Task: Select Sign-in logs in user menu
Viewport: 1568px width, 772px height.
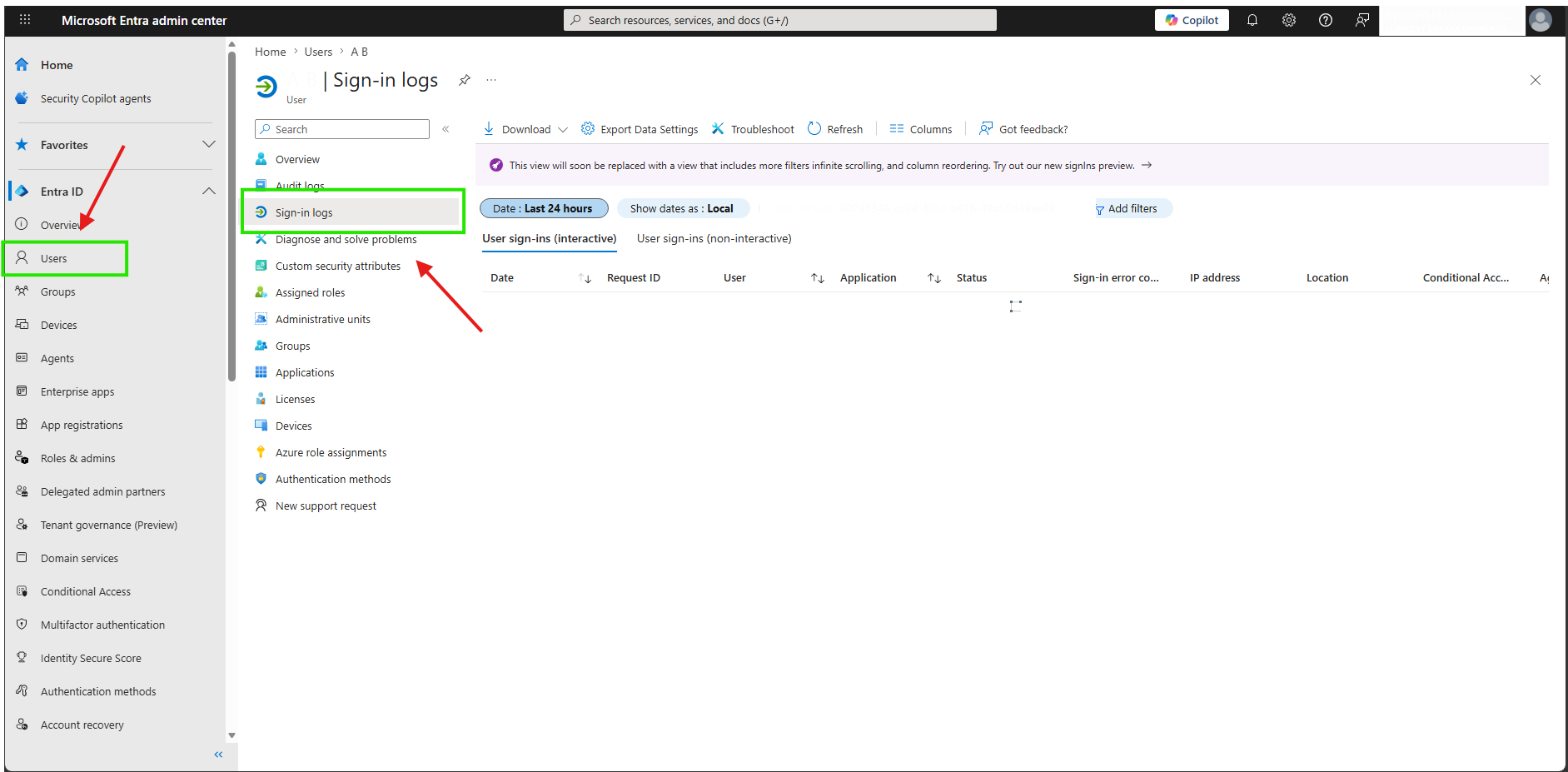Action: pyautogui.click(x=353, y=212)
